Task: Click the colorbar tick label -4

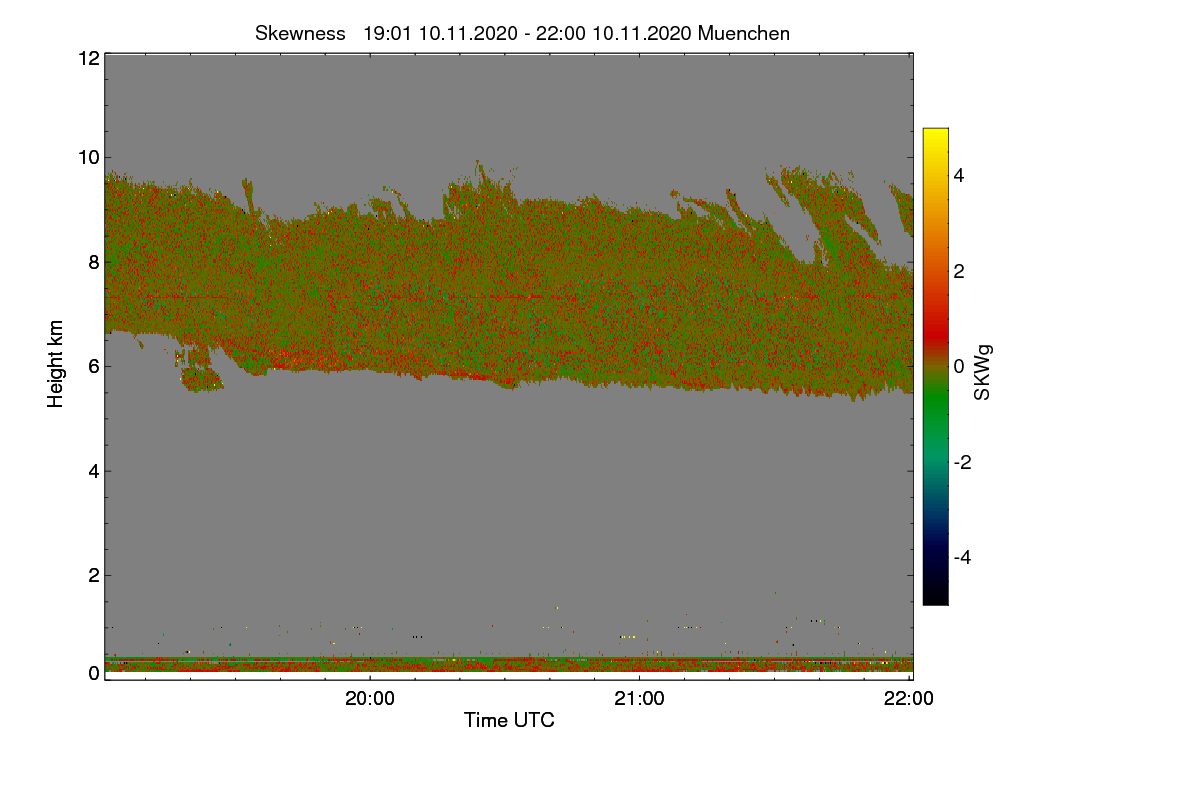Action: tap(963, 557)
